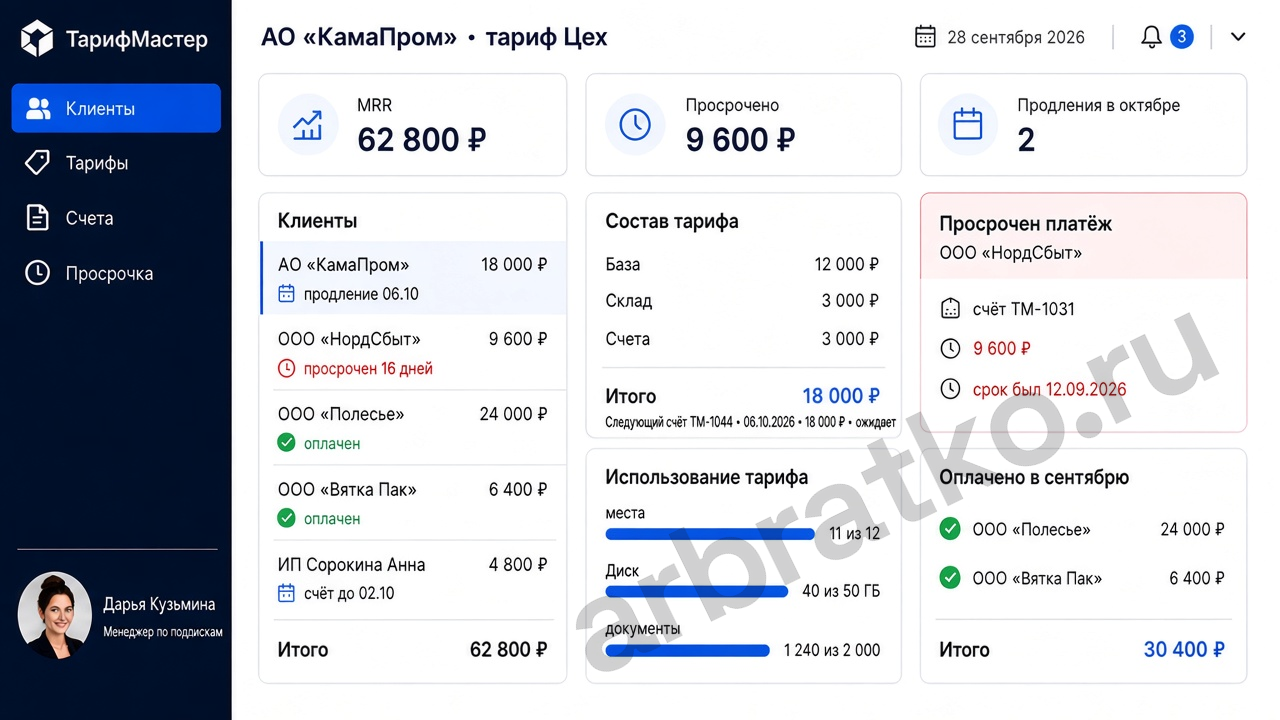Click the page title АО «КамаПром» тариф Цех
This screenshot has width=1280, height=720.
click(434, 38)
